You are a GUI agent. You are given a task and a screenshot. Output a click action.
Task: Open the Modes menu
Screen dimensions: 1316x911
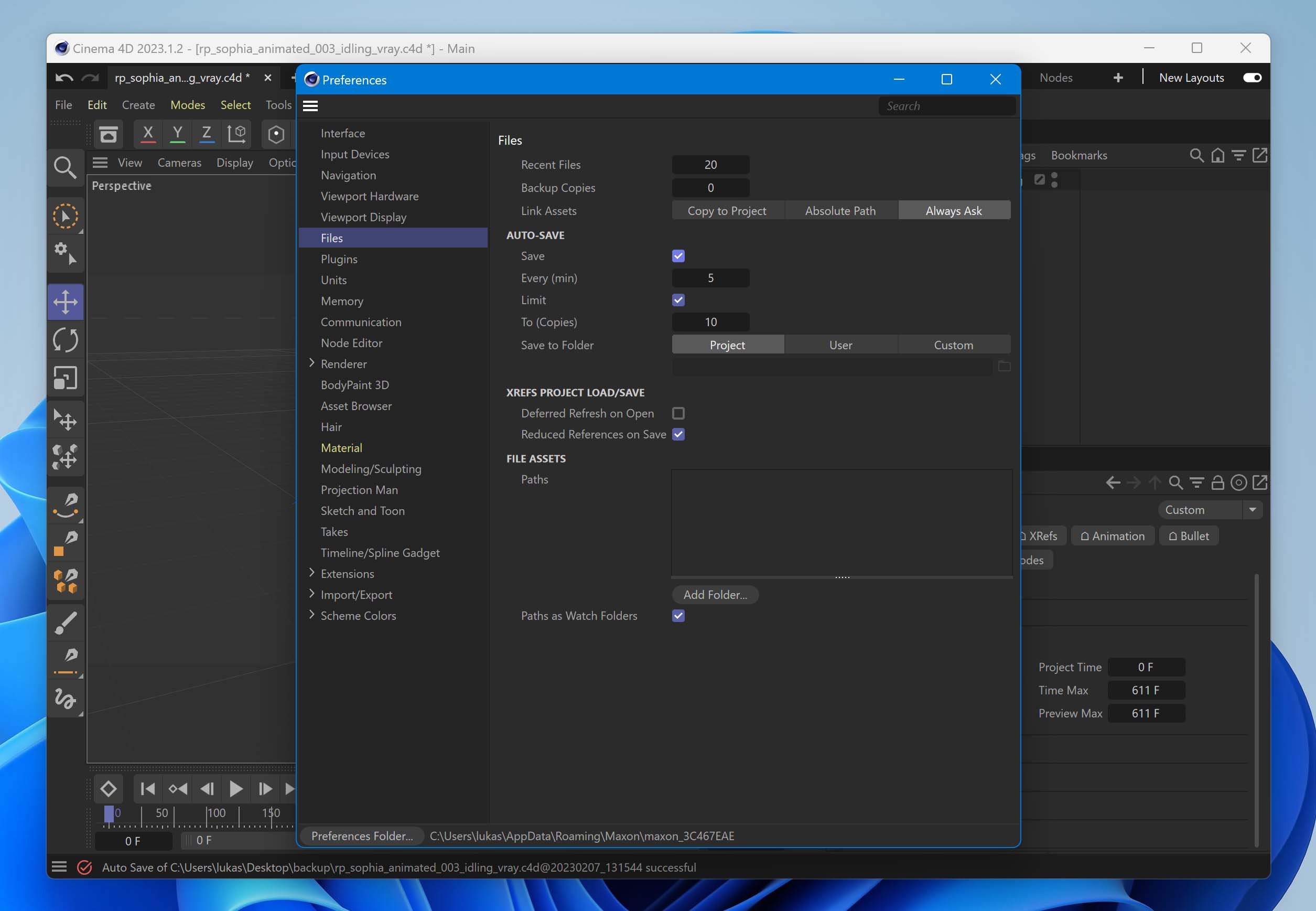188,105
